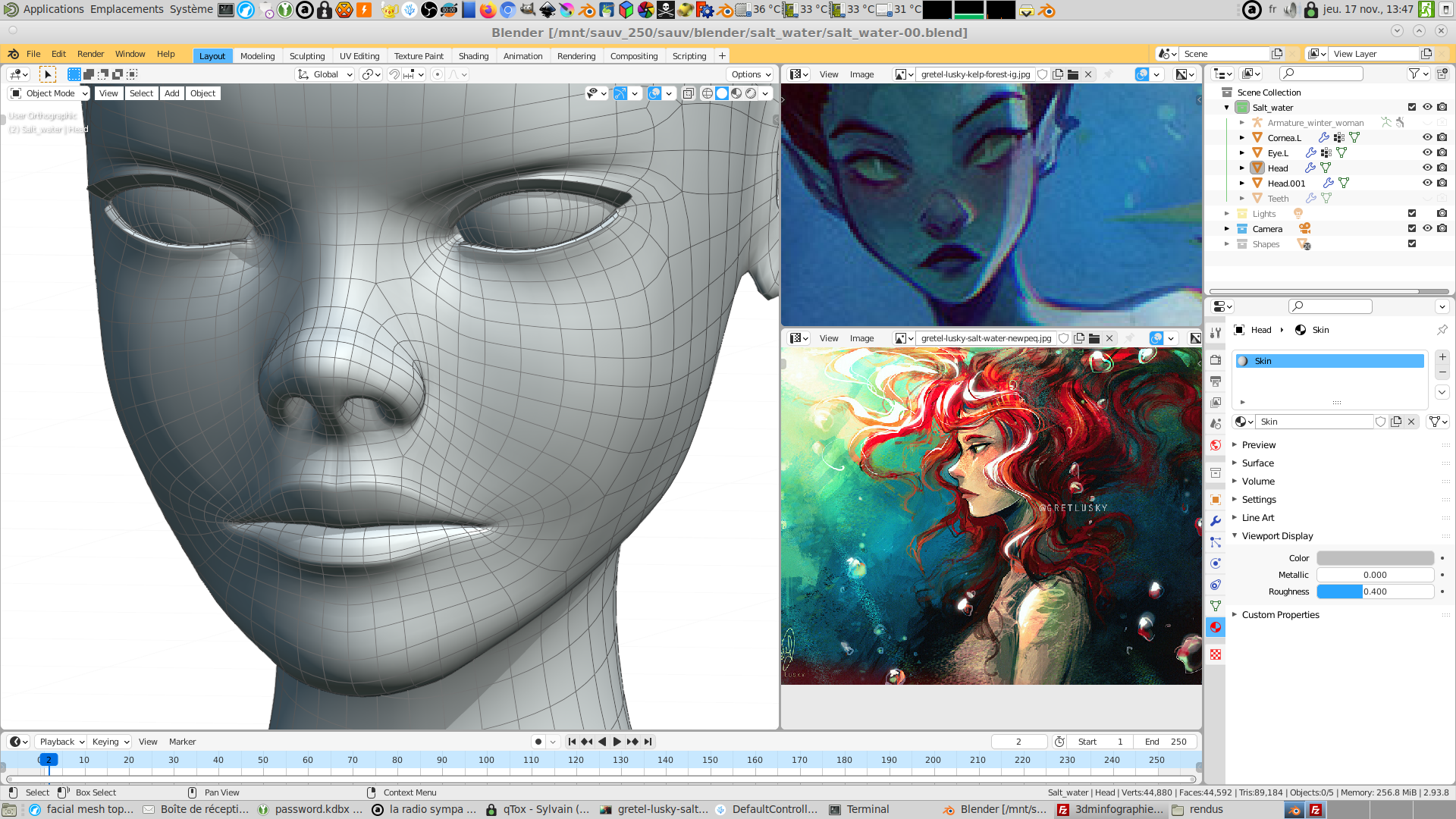Add a new material slot

coord(1442,357)
